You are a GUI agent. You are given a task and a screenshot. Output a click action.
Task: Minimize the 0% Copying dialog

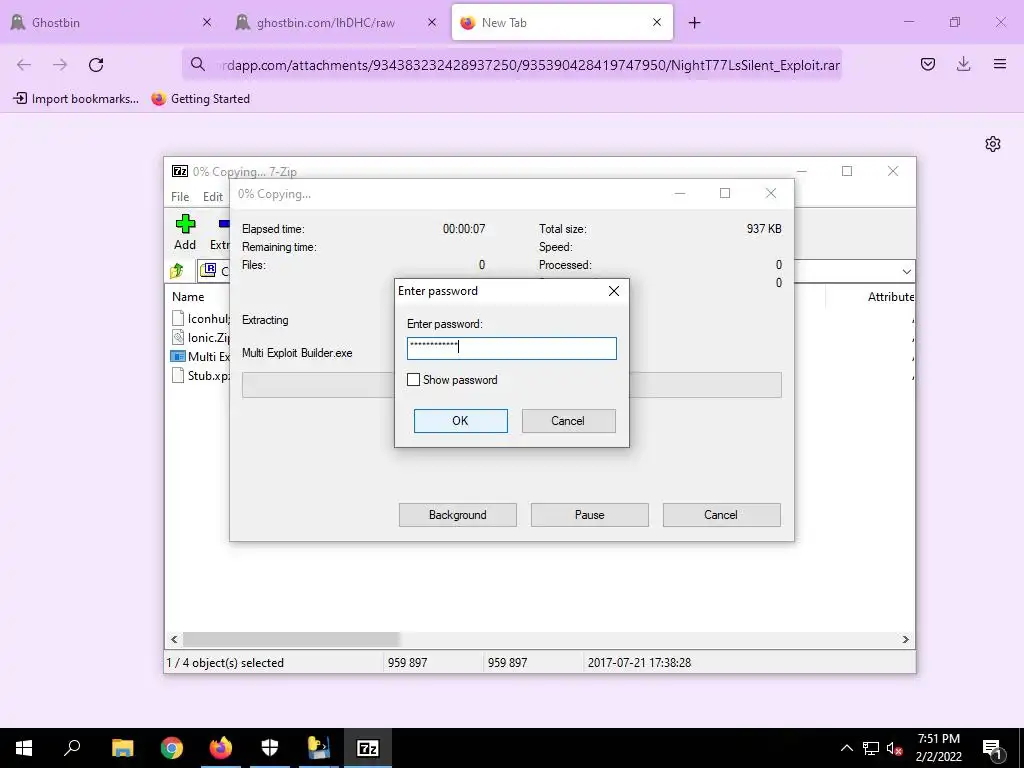680,193
